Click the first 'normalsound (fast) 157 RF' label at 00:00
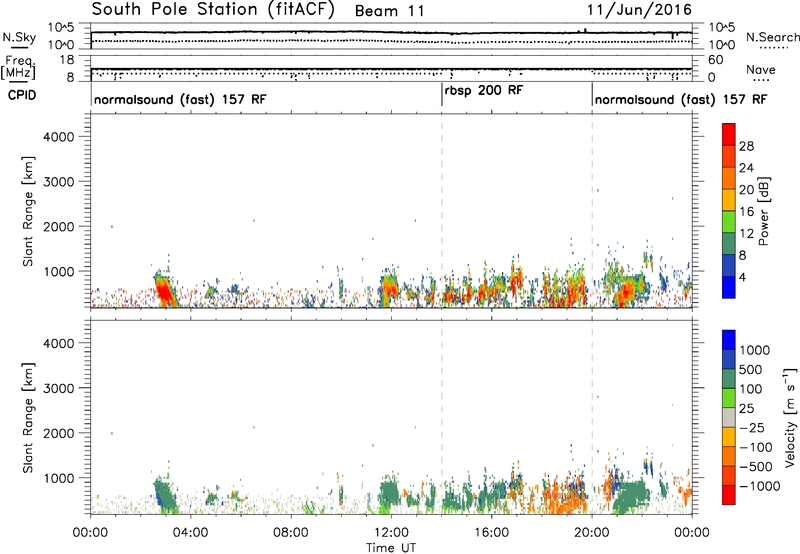 180,99
